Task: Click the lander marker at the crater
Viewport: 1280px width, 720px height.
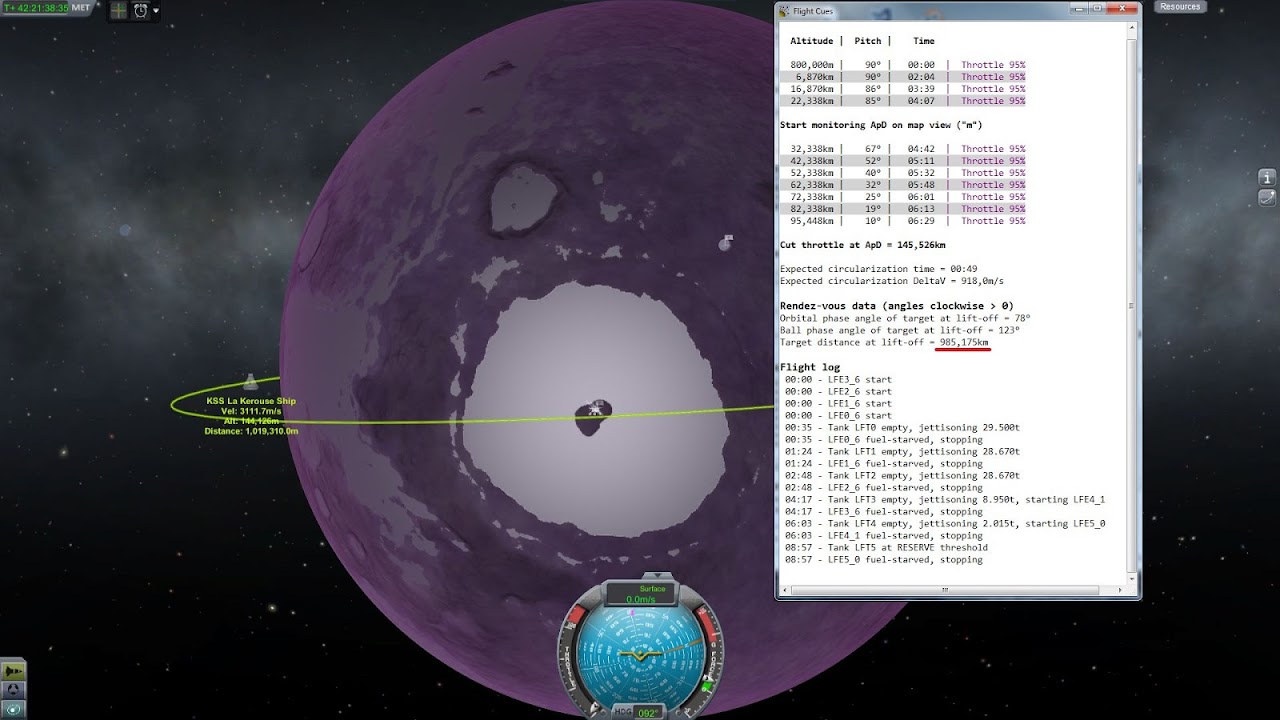Action: pos(596,408)
